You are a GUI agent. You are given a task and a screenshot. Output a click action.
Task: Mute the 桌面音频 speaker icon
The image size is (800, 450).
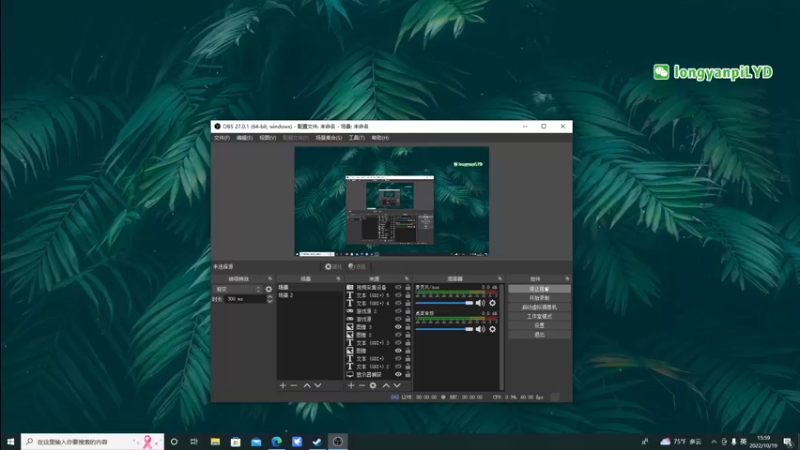(481, 329)
